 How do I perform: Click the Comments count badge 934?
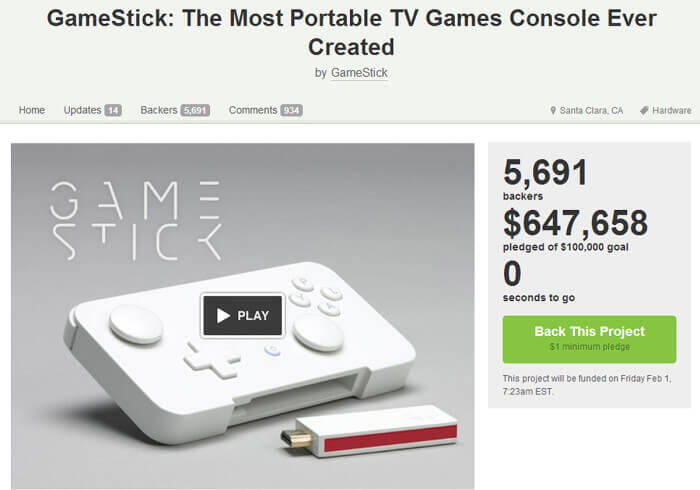(291, 110)
